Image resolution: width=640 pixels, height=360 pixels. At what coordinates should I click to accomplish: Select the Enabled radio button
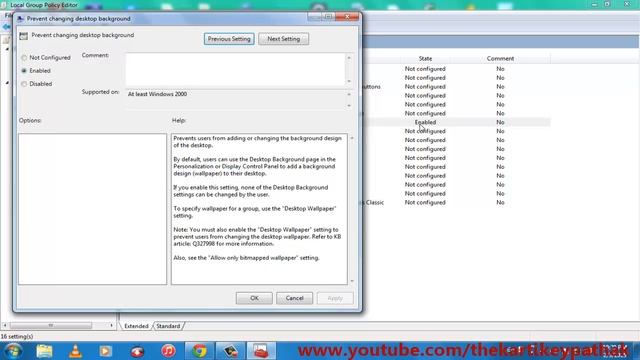(24, 71)
